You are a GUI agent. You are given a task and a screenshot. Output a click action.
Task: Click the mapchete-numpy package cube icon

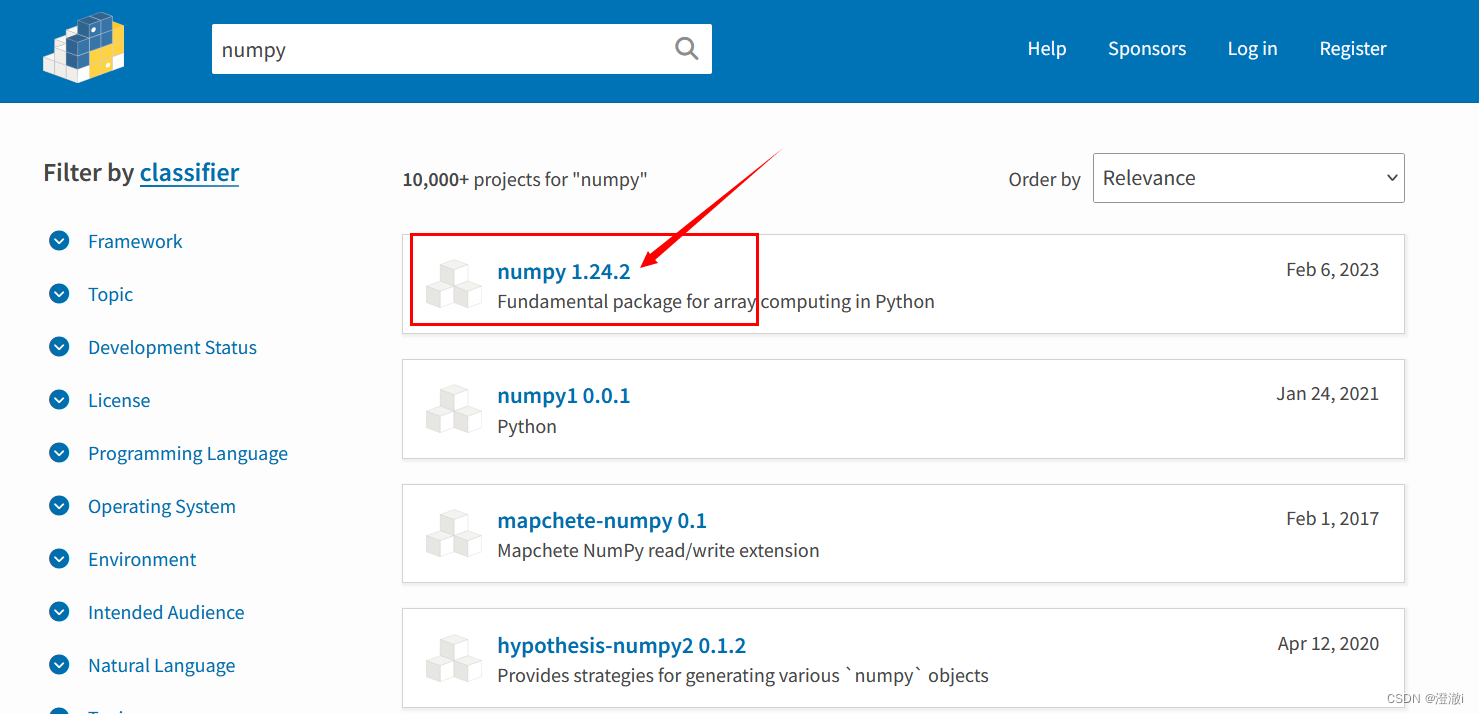454,533
